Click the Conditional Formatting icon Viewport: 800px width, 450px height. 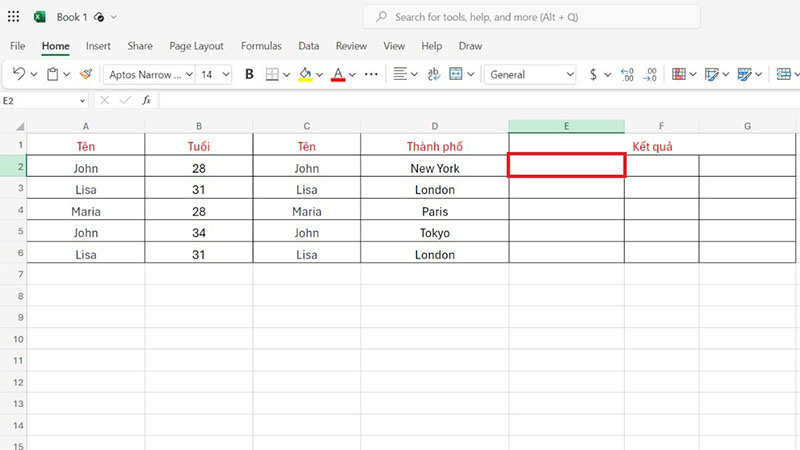point(678,74)
